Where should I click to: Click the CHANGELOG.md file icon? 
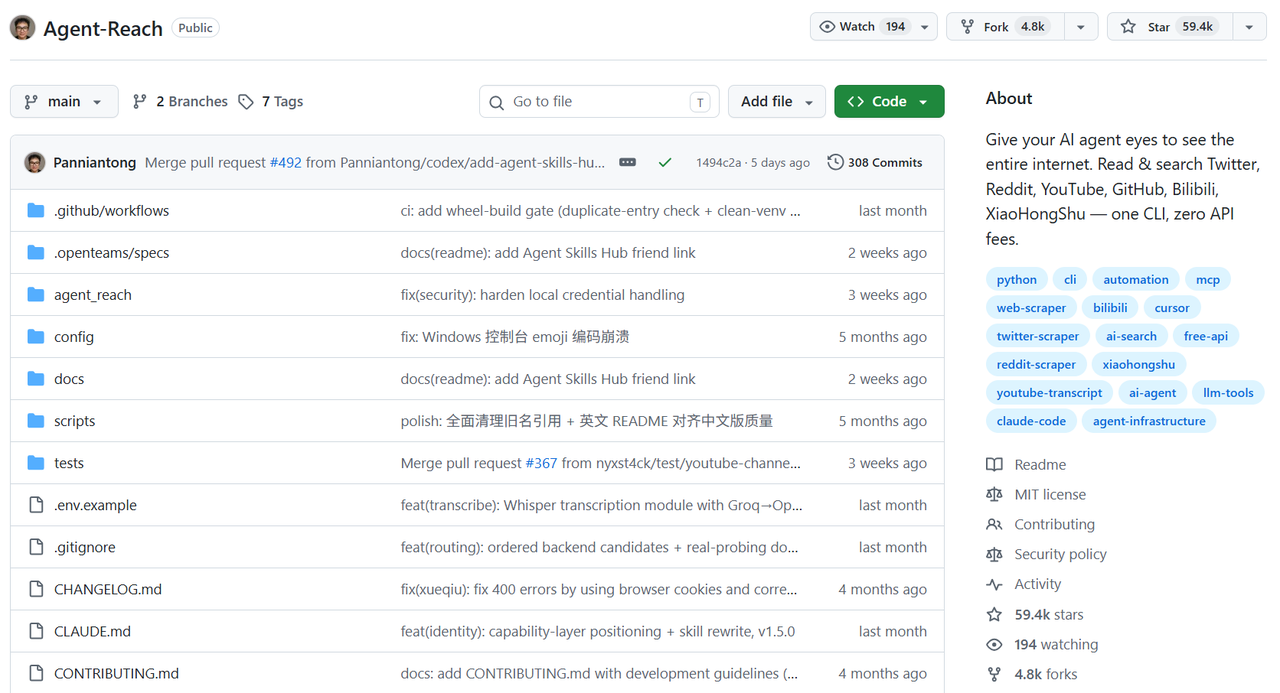36,589
